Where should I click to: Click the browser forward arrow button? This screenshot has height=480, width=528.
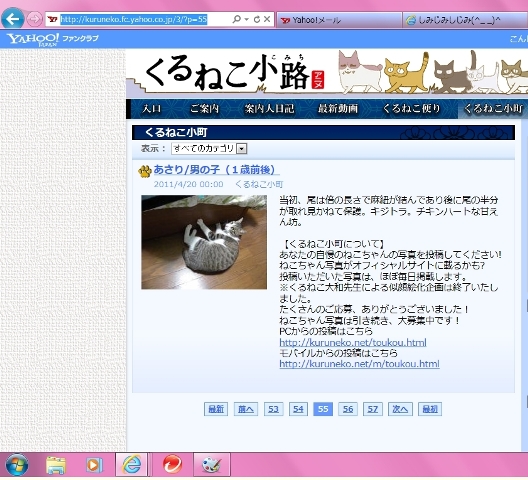pyautogui.click(x=34, y=19)
